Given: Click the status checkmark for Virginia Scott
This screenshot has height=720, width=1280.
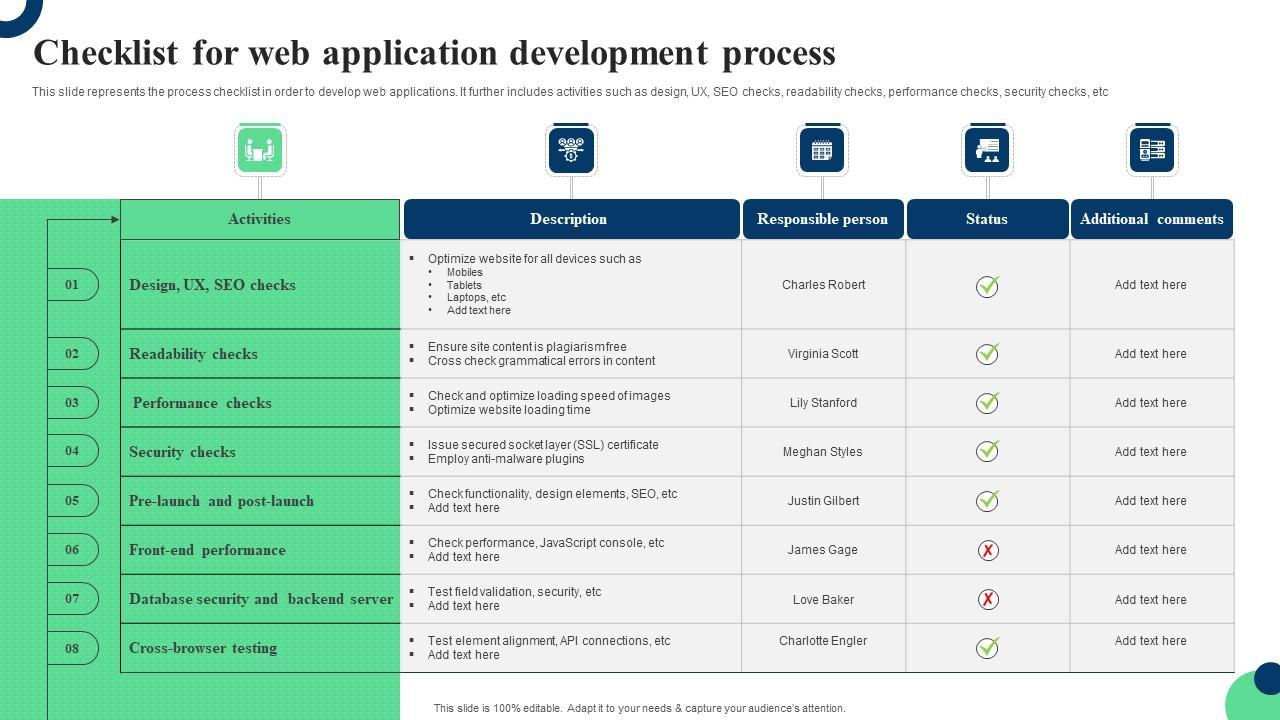Looking at the screenshot, I should click(x=988, y=353).
